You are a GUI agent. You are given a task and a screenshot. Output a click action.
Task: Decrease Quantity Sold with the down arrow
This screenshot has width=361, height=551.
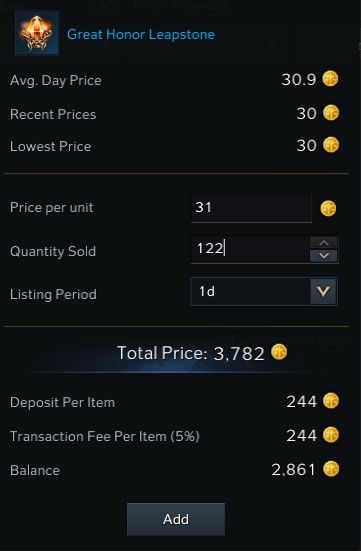[324, 256]
